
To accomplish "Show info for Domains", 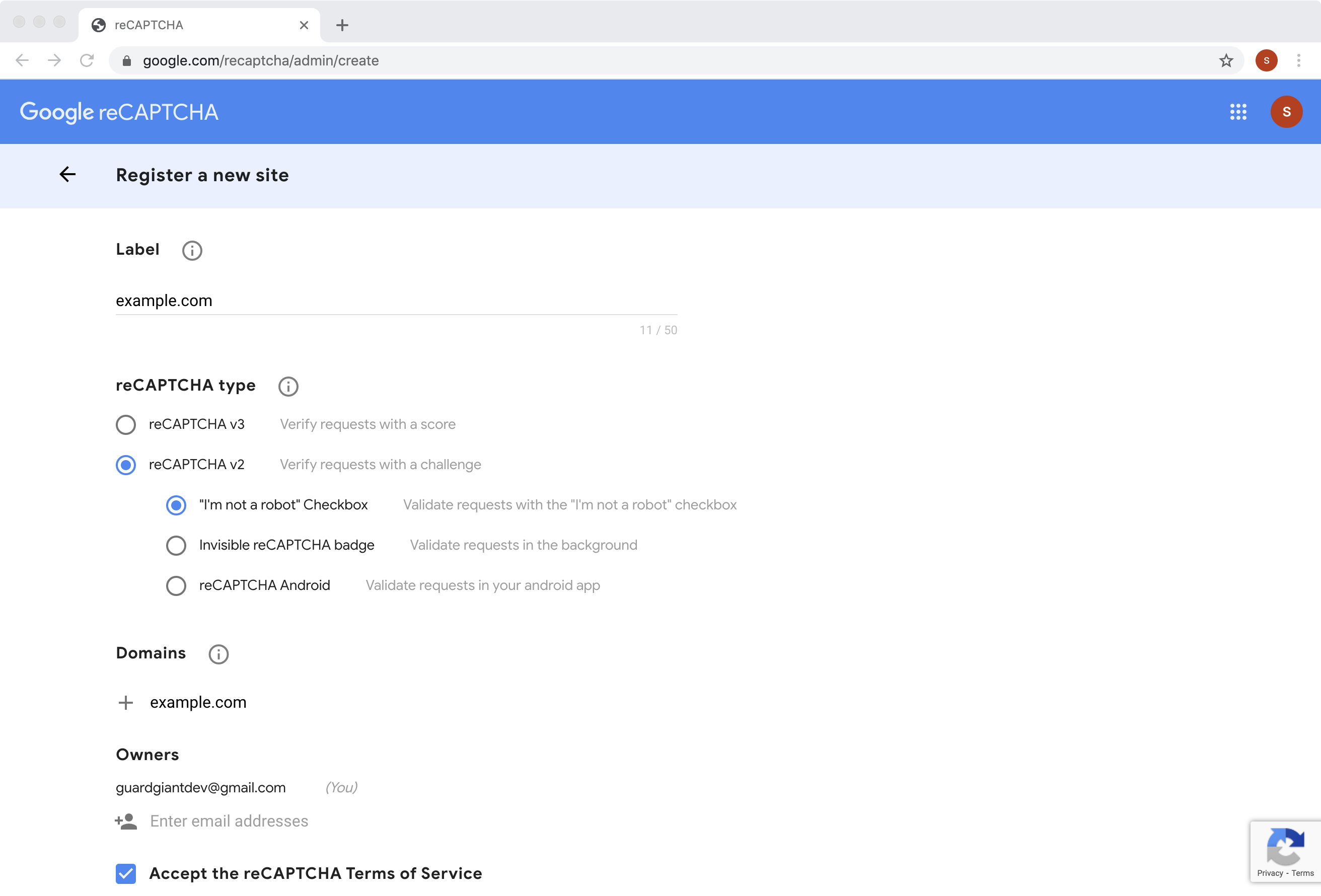I will pyautogui.click(x=218, y=654).
